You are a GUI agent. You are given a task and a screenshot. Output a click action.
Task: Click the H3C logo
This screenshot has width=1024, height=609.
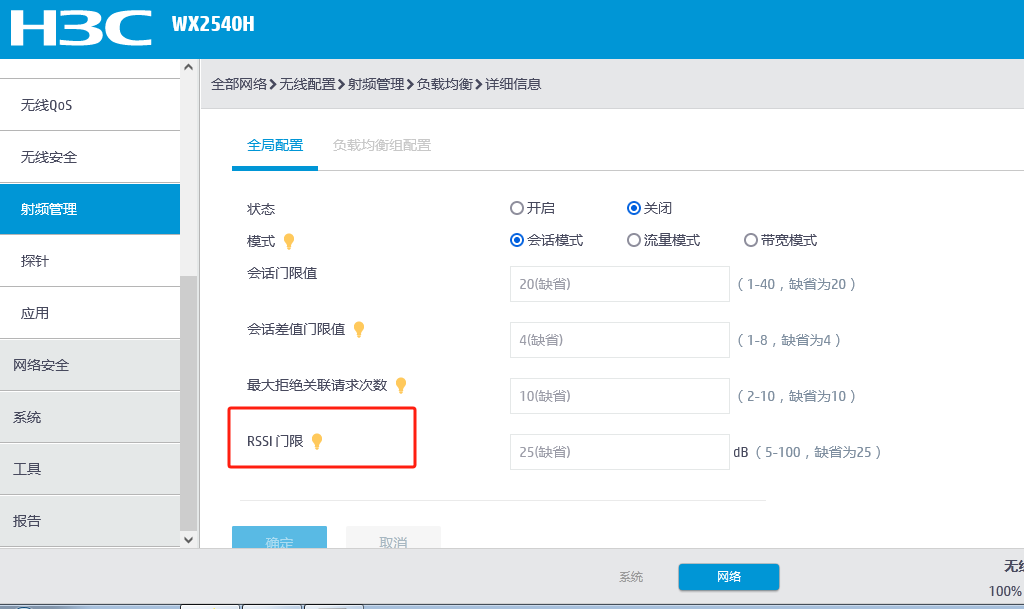tap(81, 28)
